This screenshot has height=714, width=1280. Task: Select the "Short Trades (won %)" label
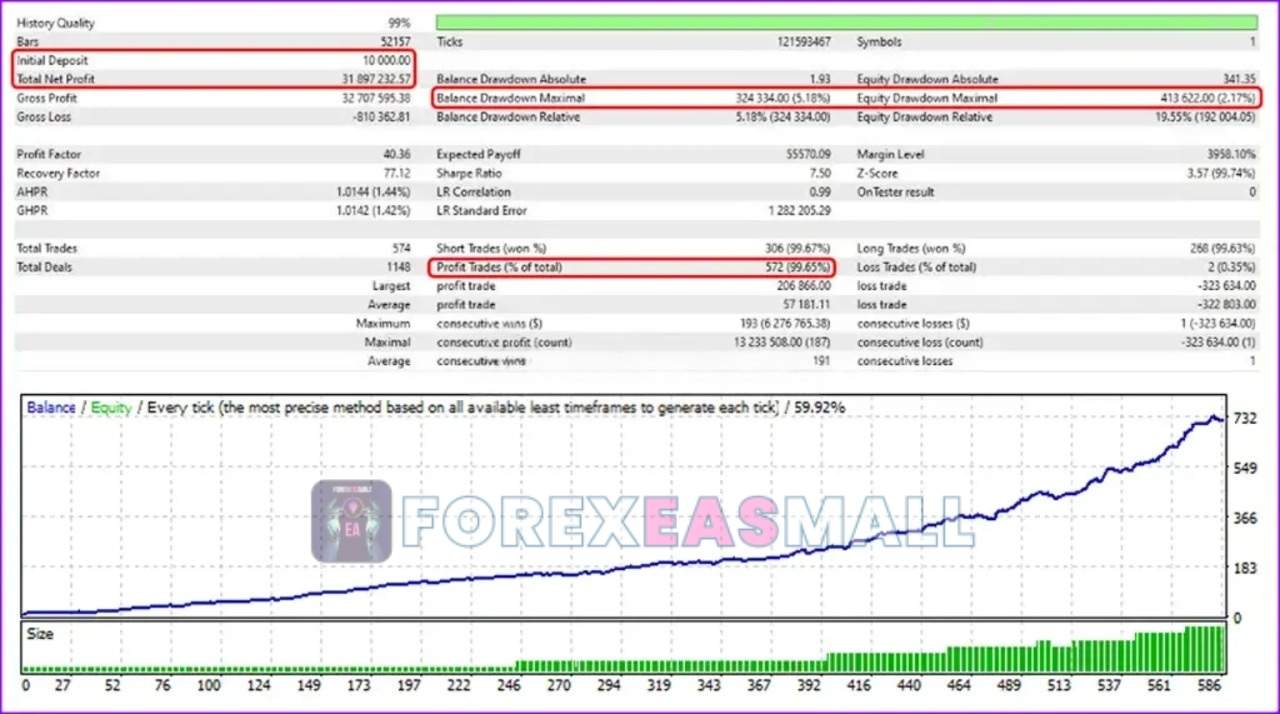coord(492,248)
